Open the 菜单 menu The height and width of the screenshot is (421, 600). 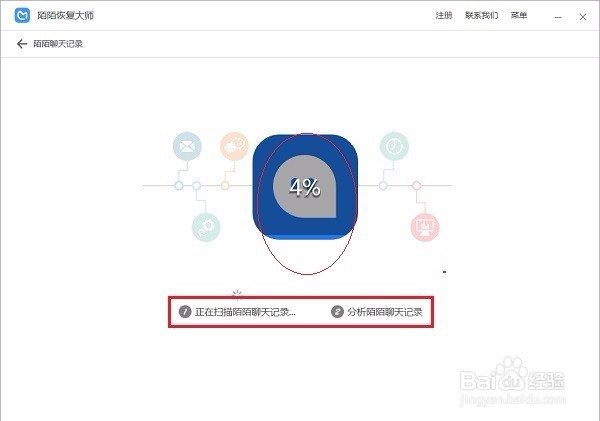tap(519, 15)
